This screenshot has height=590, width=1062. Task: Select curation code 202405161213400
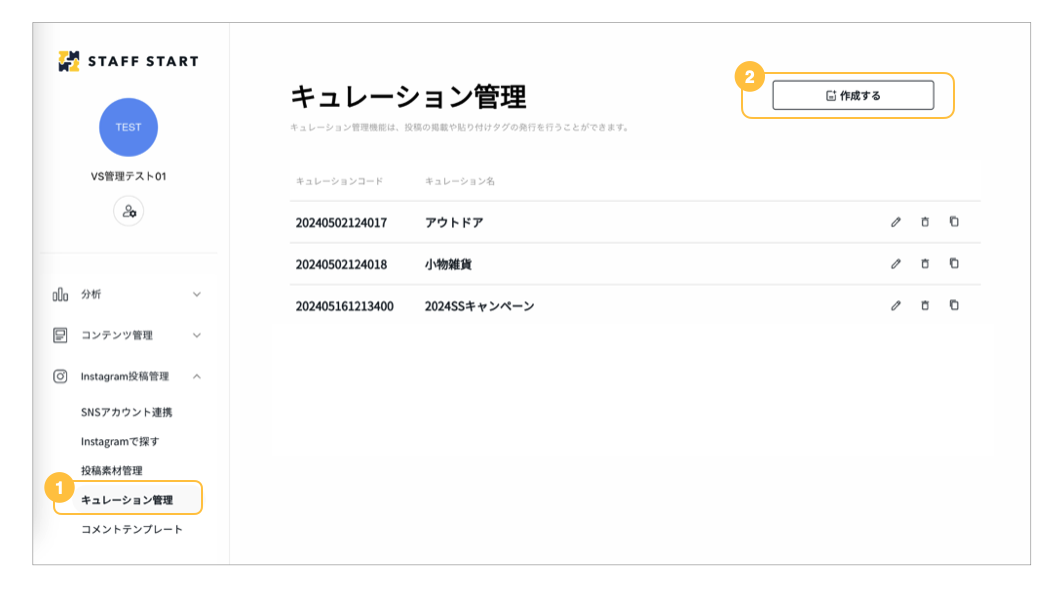[x=344, y=307]
